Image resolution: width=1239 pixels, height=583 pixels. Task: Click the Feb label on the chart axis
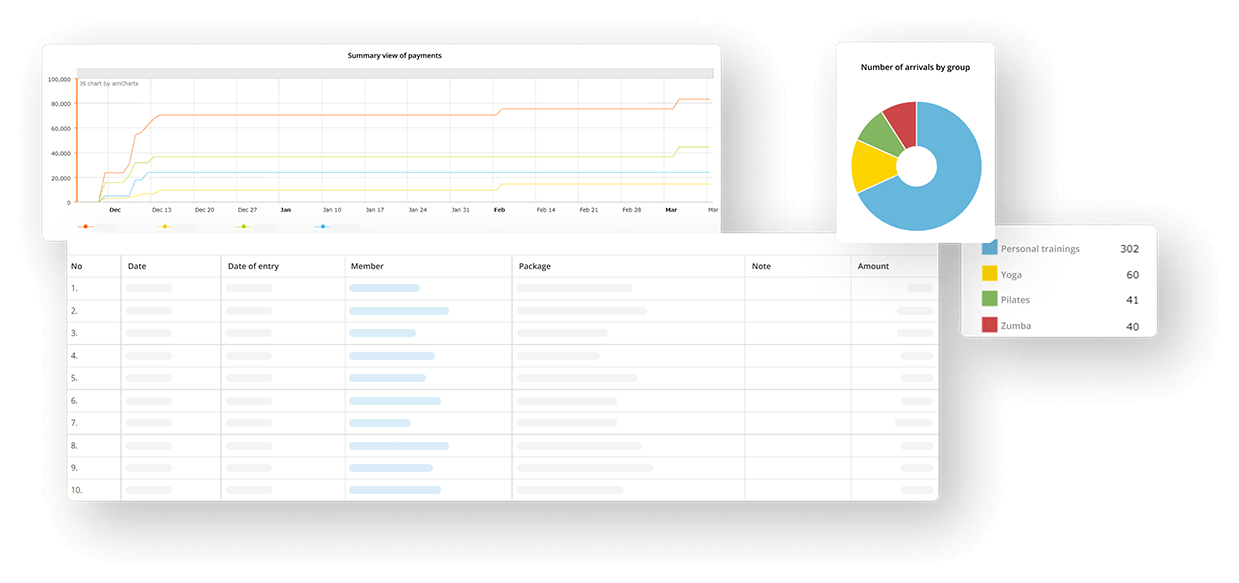pyautogui.click(x=499, y=210)
